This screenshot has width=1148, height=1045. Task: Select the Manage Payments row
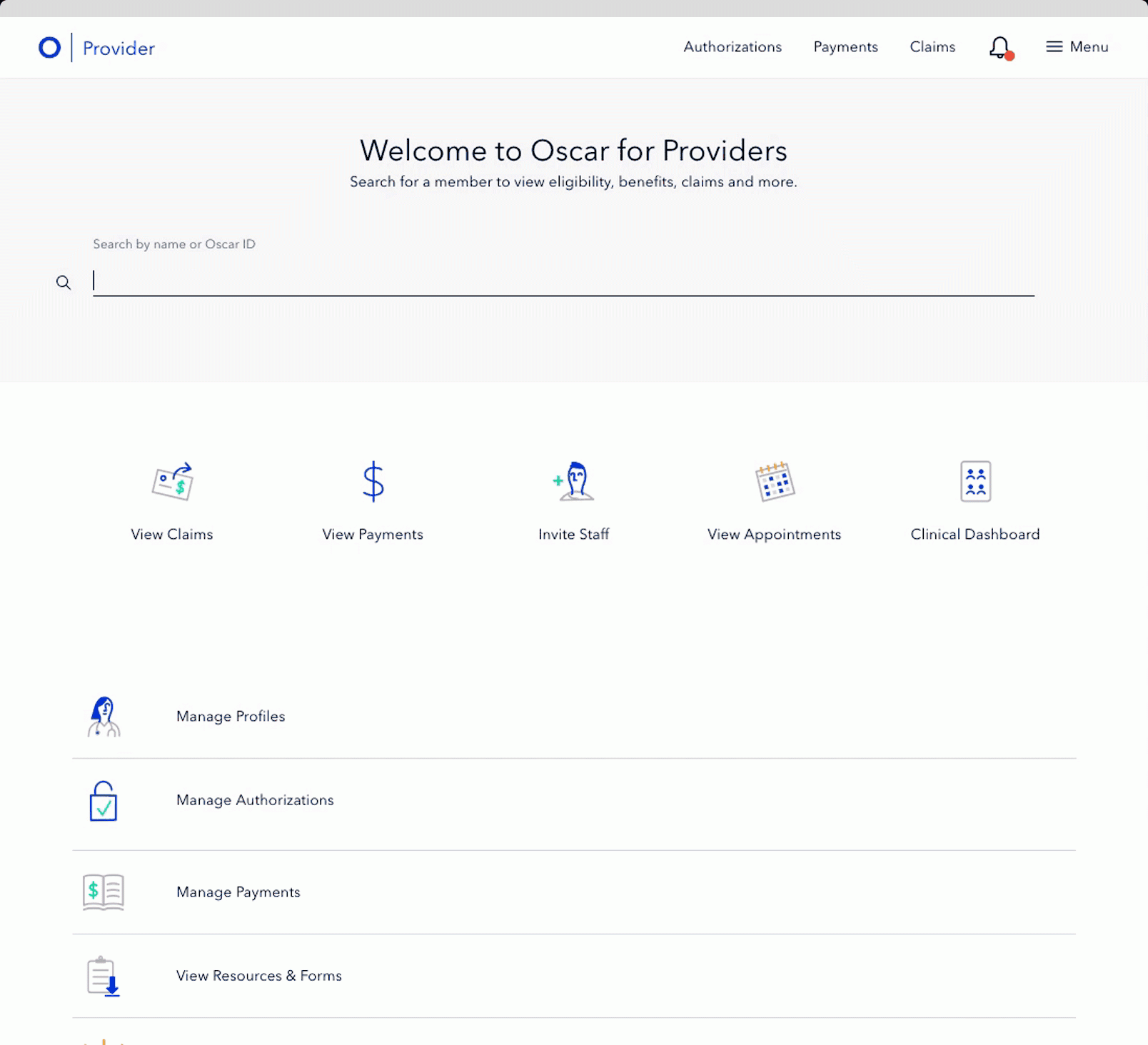[x=238, y=892]
